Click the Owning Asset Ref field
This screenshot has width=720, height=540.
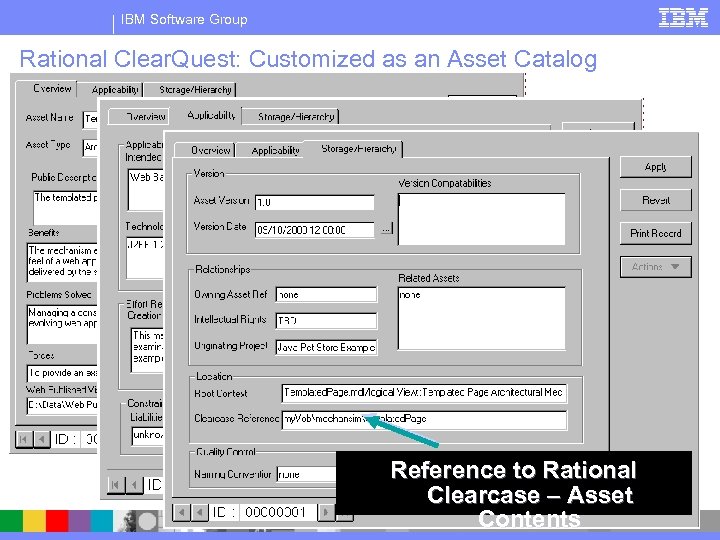326,294
